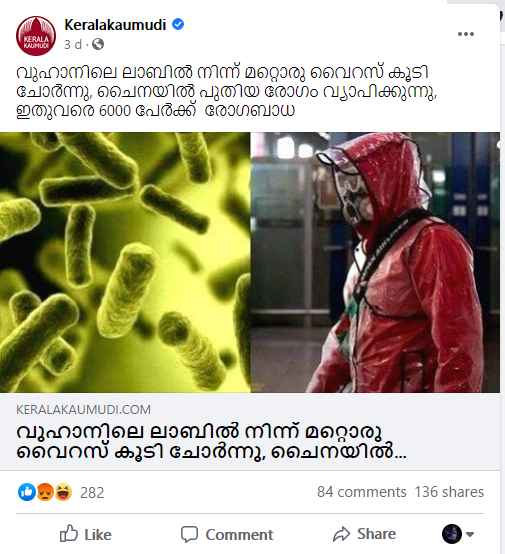505x554 pixels.
Task: Open the Keralakaumudi page name link
Action: (x=115, y=25)
